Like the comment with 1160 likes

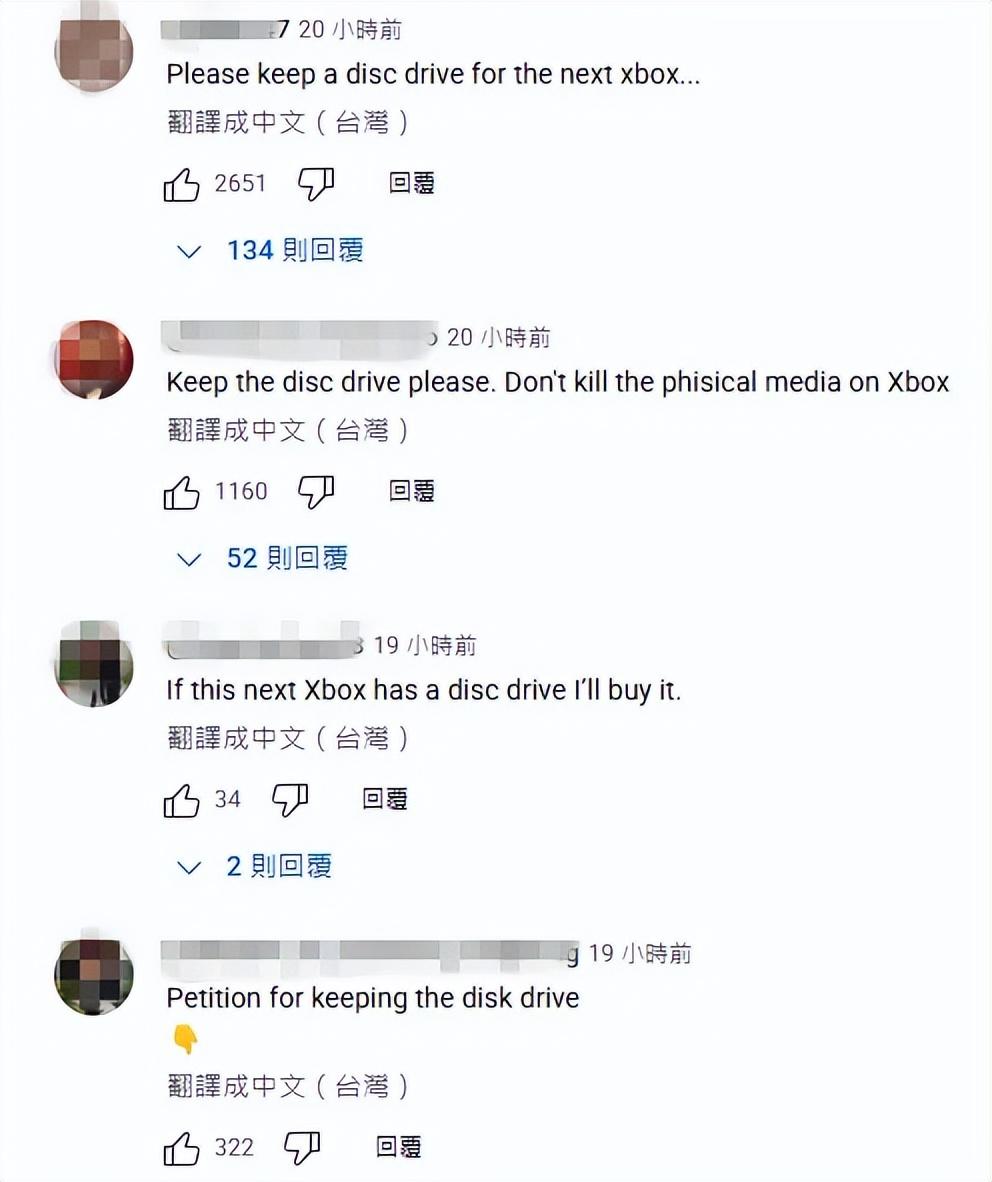tap(181, 492)
